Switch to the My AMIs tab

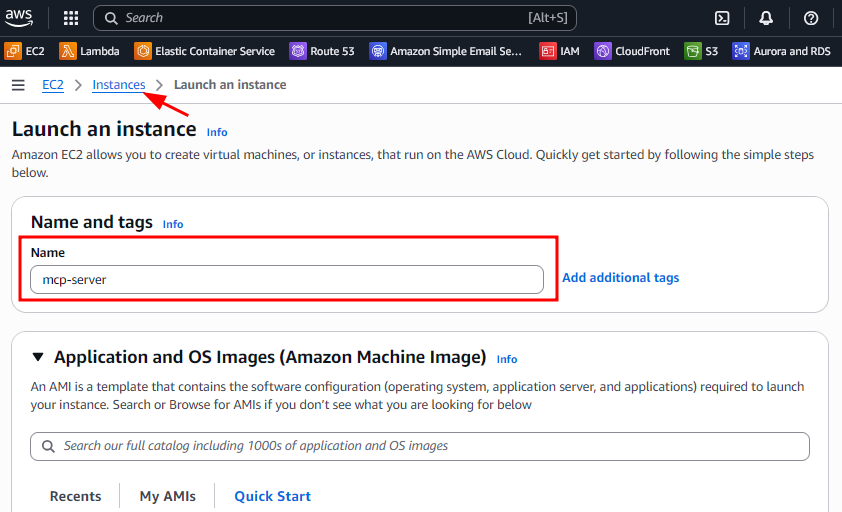pos(167,496)
